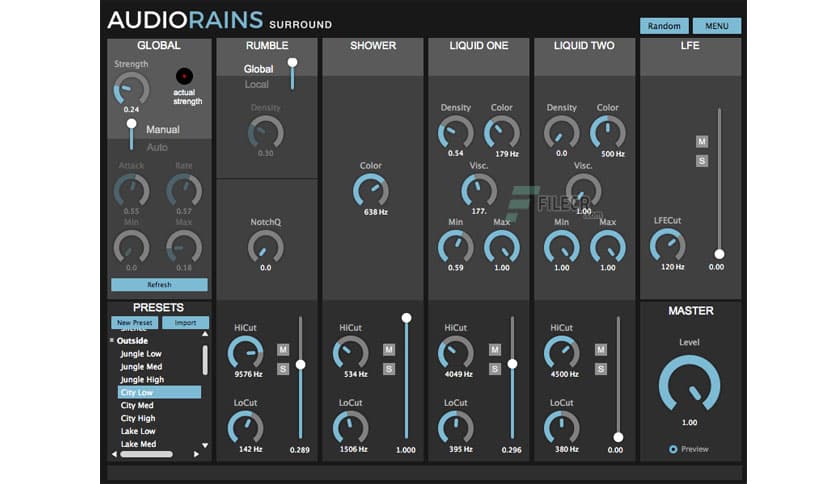Click the Rumble LoCut knob
Viewport: 836px width, 484px height.
coord(245,428)
